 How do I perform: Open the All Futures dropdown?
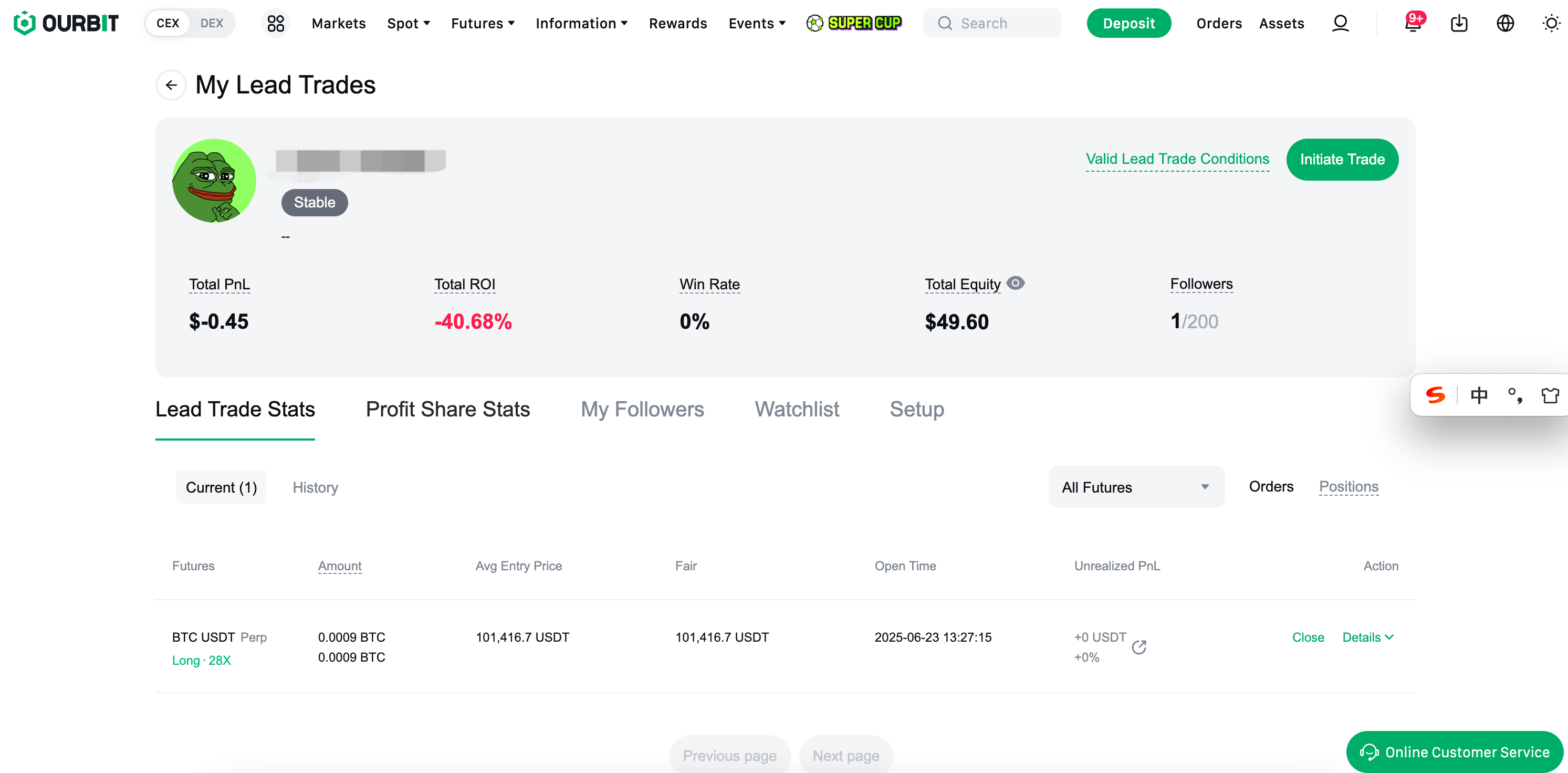pyautogui.click(x=1136, y=487)
